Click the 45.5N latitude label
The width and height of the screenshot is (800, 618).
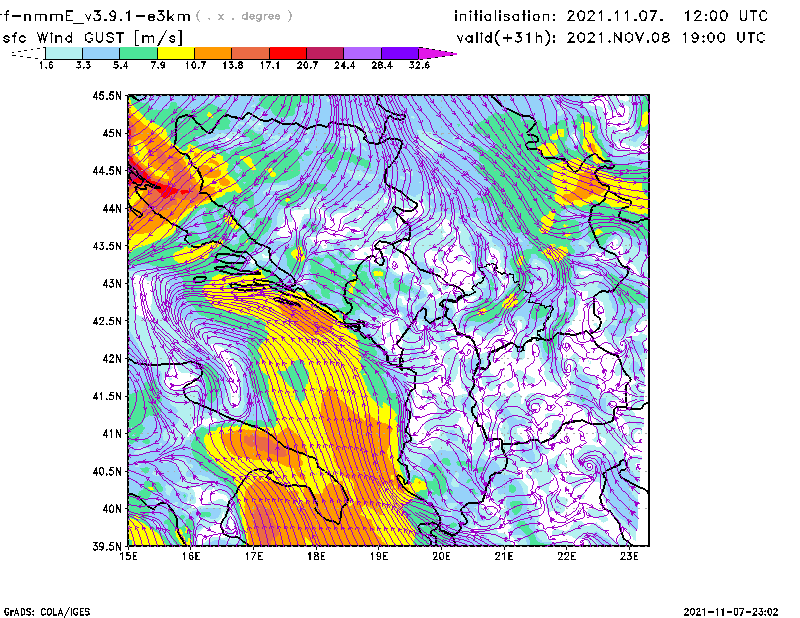pos(107,95)
